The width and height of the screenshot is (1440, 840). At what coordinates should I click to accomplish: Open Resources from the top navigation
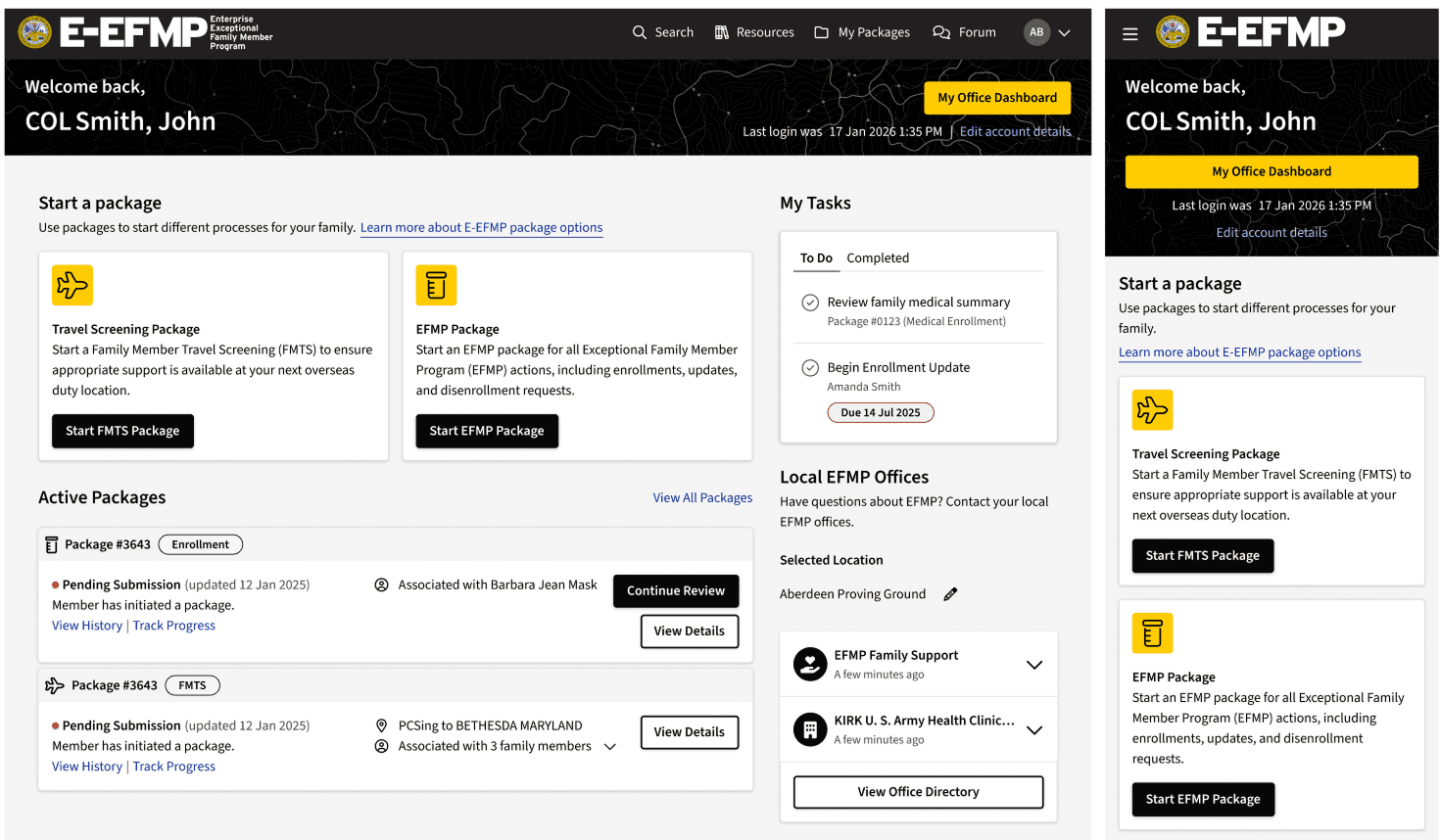754,32
